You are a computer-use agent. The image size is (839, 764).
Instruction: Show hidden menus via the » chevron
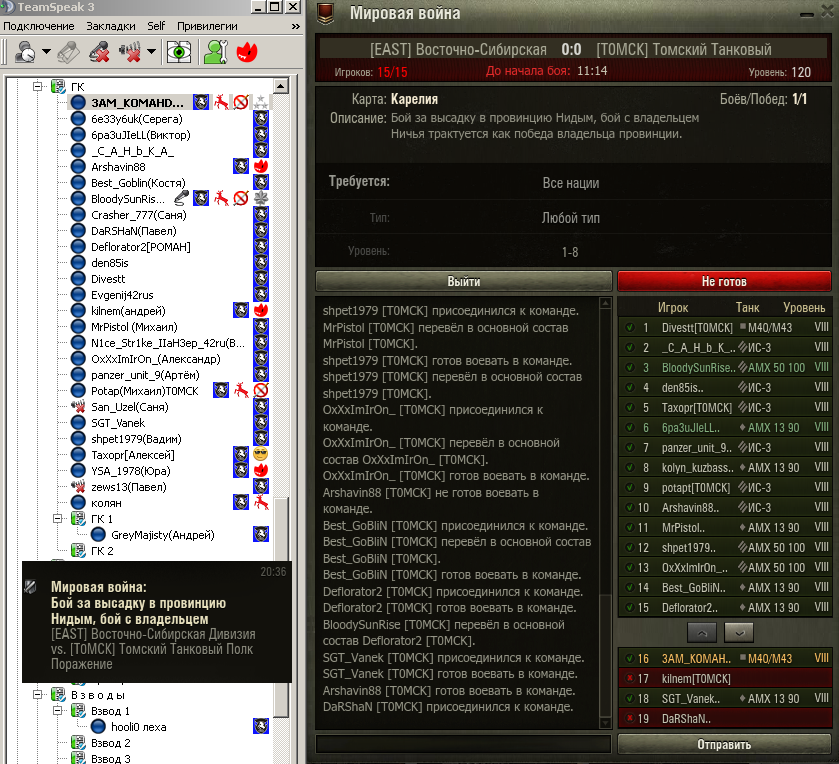coord(295,26)
